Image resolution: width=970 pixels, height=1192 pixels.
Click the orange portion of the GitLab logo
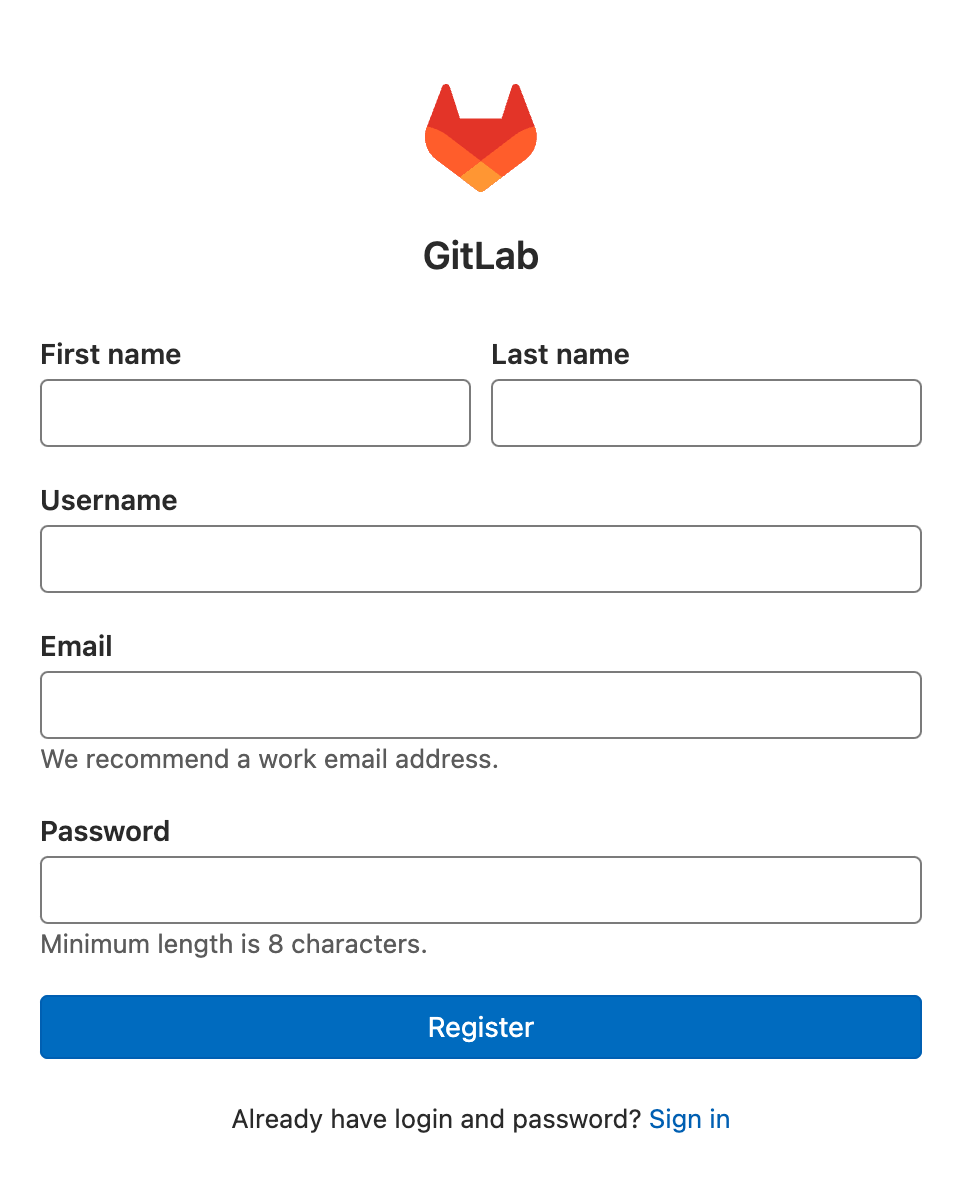(480, 175)
